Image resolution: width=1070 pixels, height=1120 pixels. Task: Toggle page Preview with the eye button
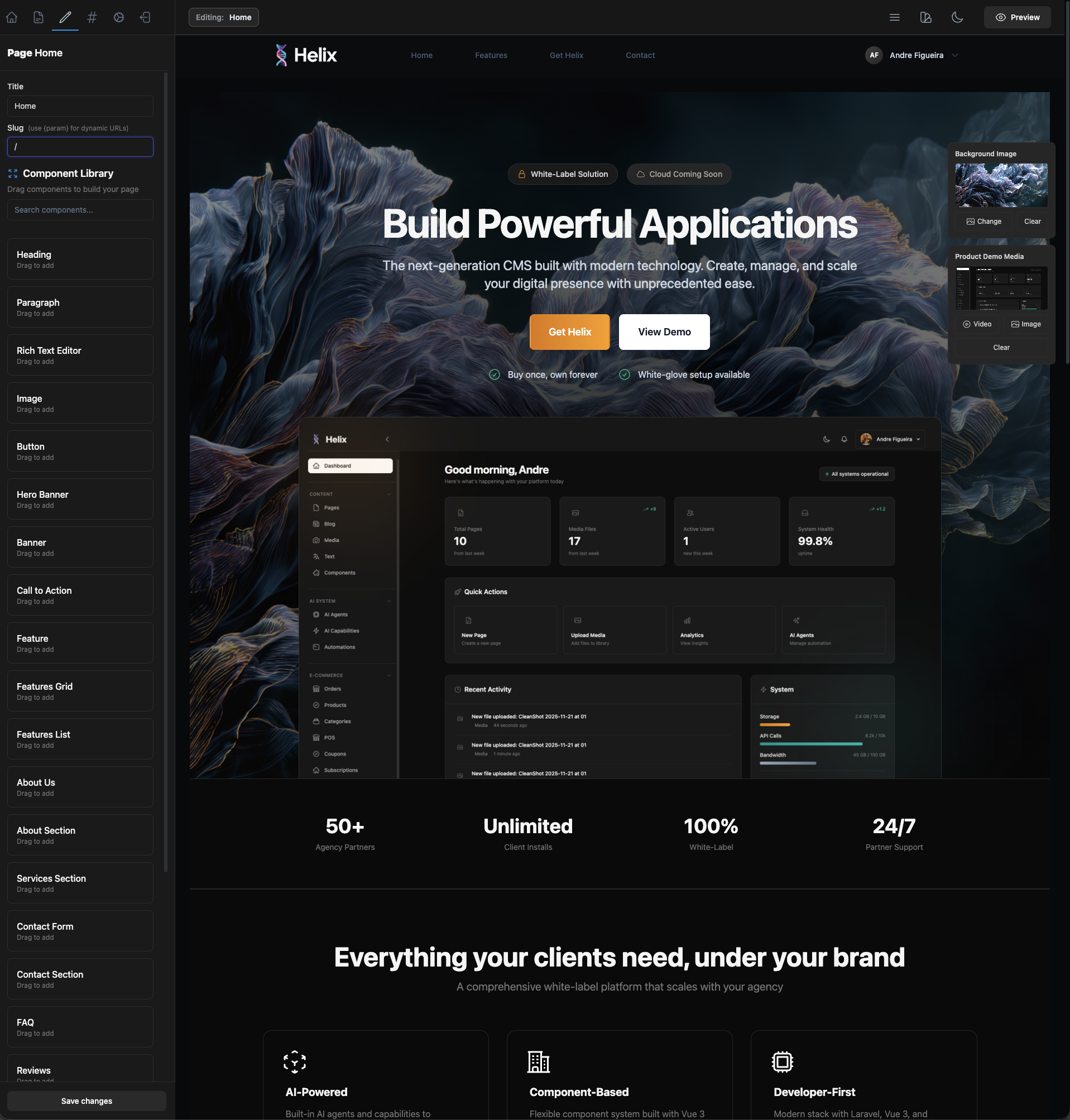1017,17
